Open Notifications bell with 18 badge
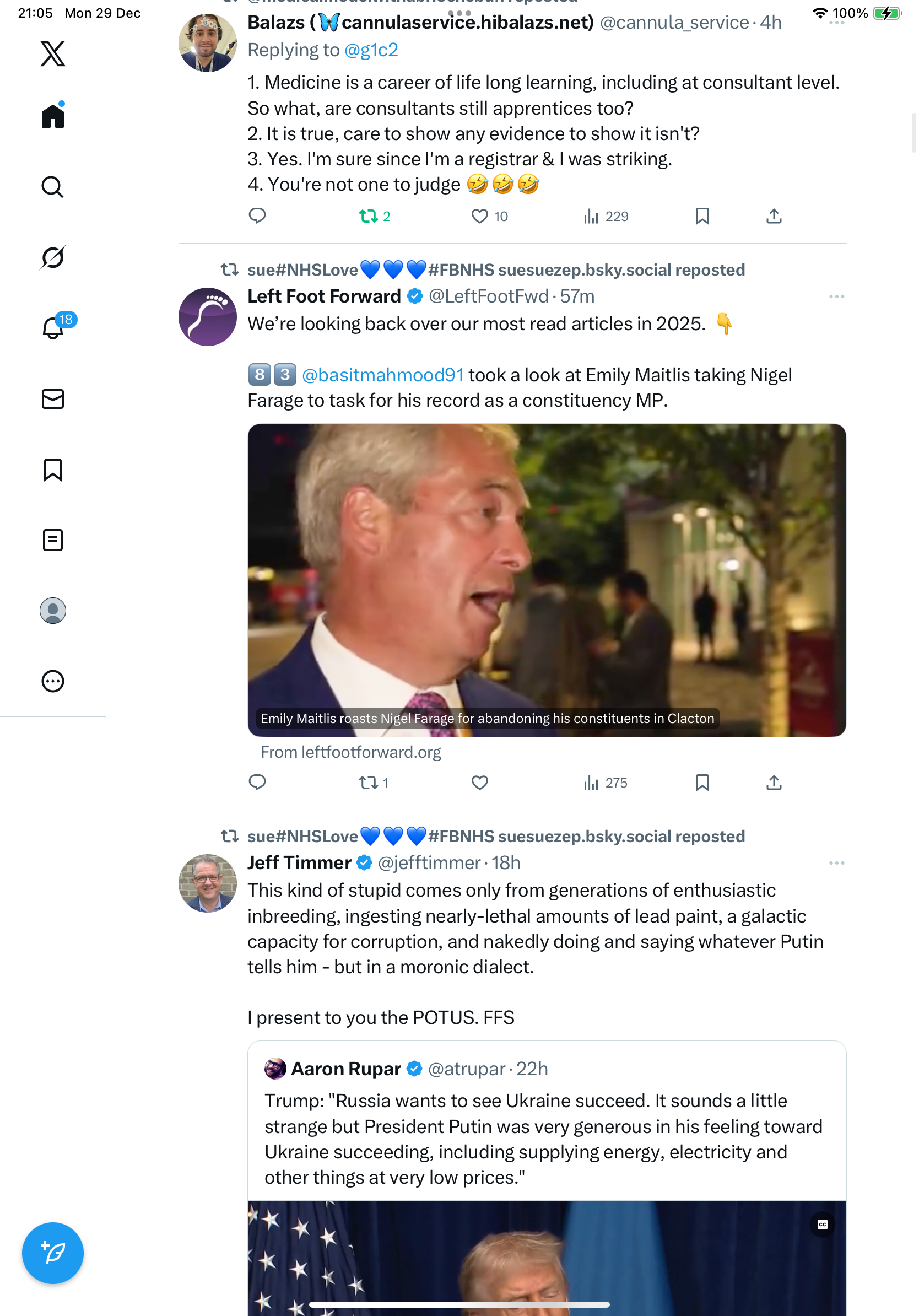The height and width of the screenshot is (1316, 919). (53, 328)
